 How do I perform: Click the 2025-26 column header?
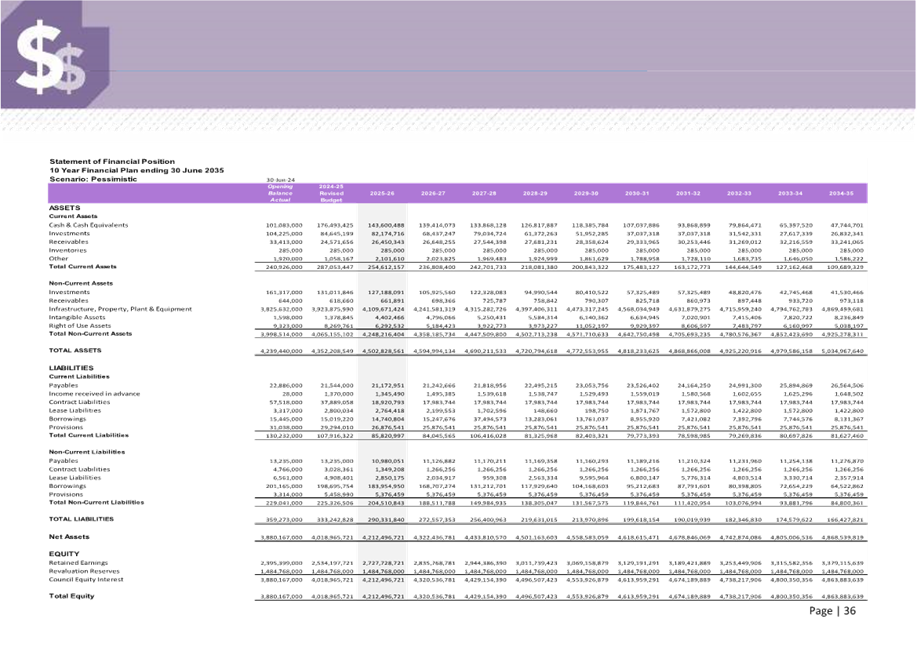(382, 193)
